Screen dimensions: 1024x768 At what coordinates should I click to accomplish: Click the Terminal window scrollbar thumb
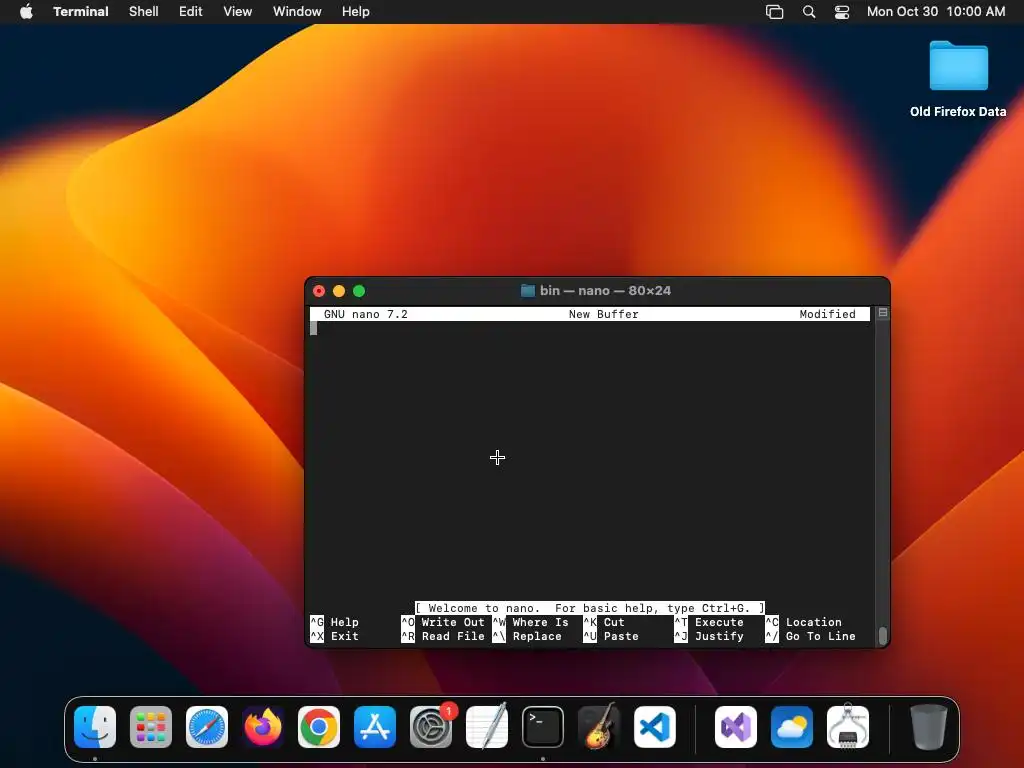882,636
